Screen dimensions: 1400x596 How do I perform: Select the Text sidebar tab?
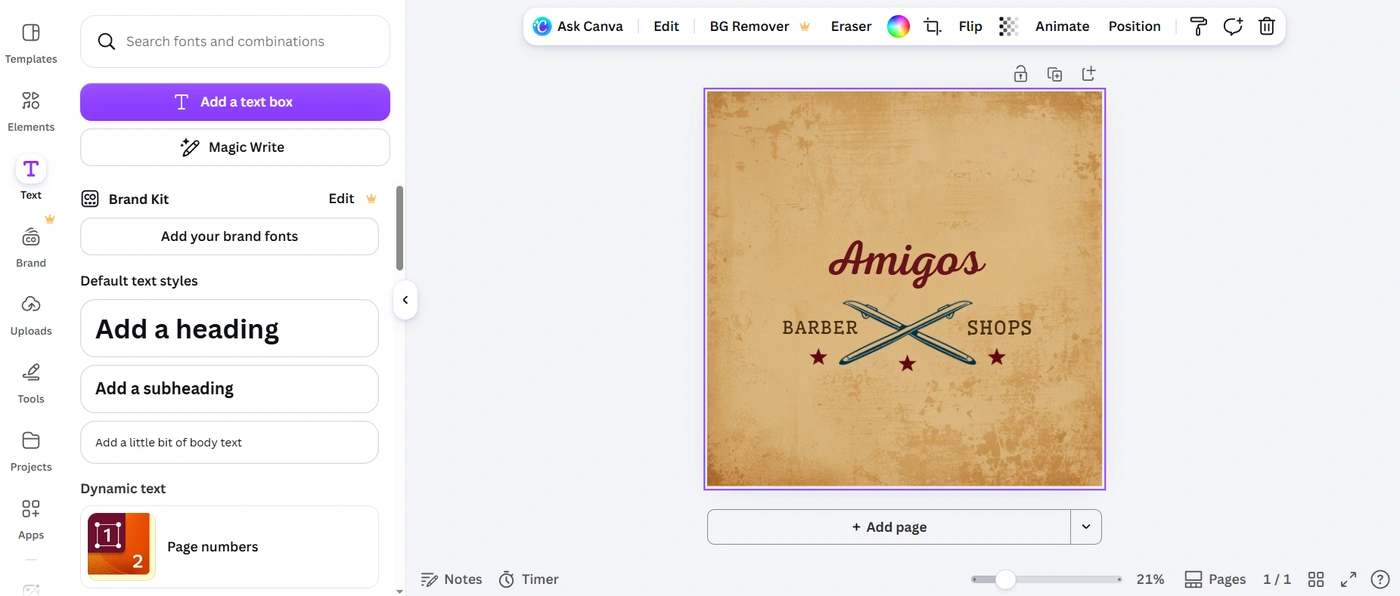[x=31, y=180]
